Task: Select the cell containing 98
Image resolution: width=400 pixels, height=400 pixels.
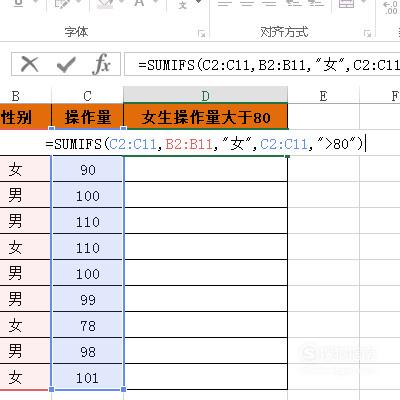Action: coord(88,352)
